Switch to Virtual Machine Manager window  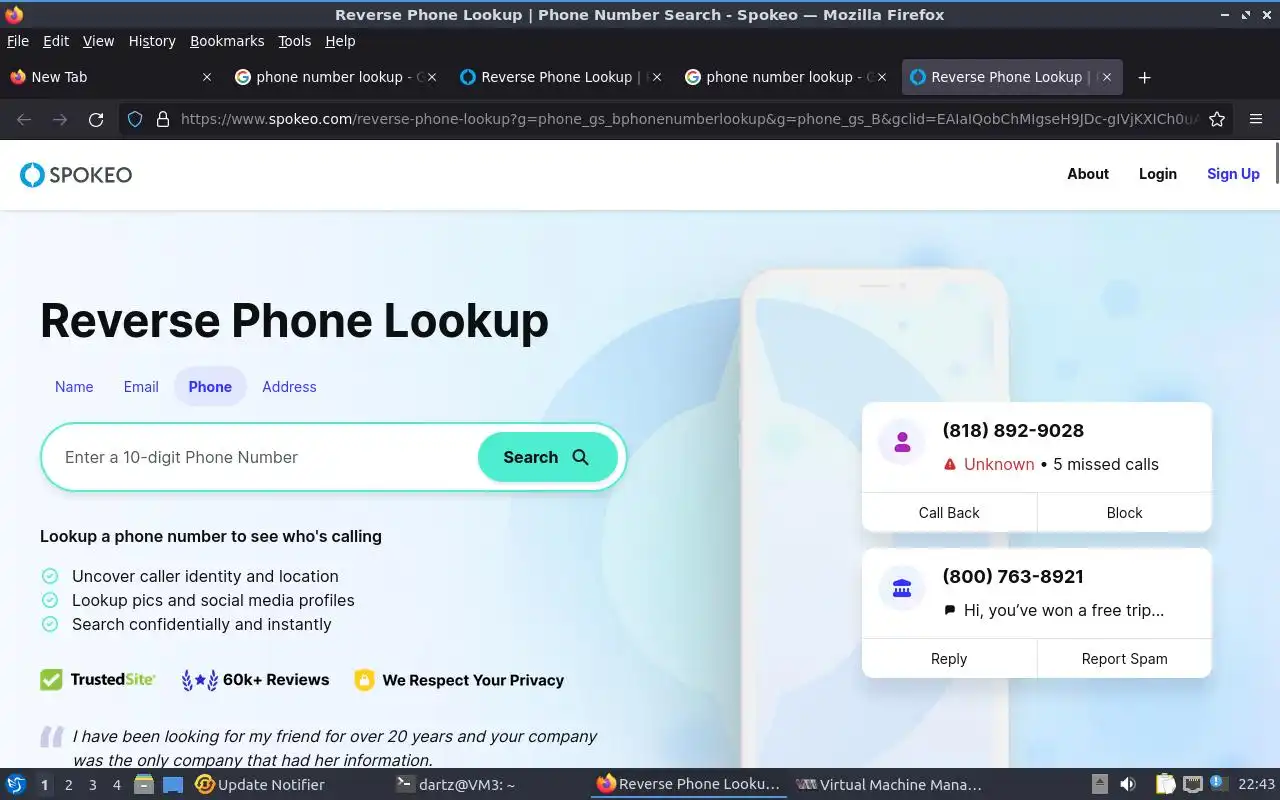coord(889,785)
